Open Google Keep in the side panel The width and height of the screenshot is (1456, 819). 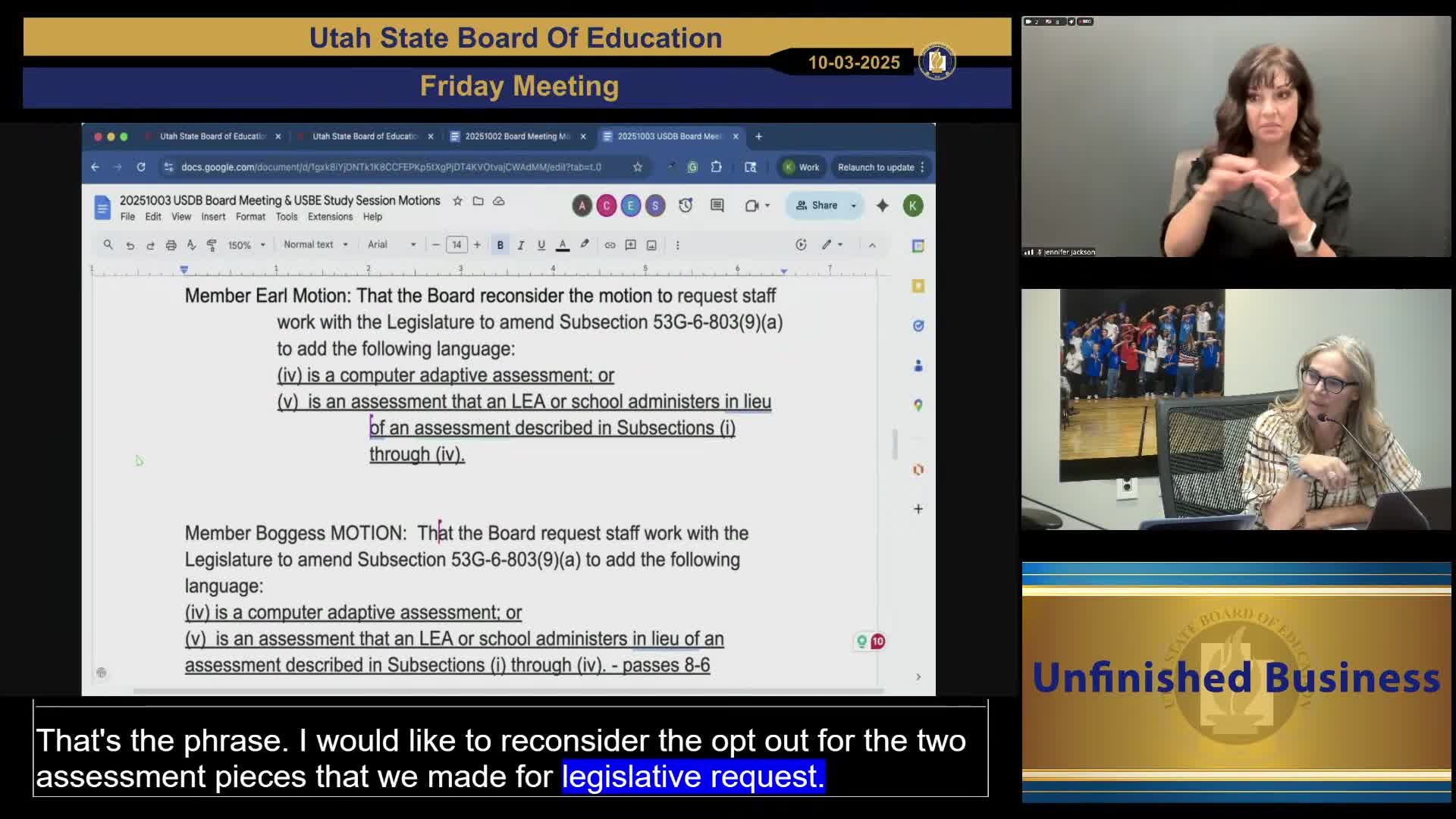pos(918,286)
